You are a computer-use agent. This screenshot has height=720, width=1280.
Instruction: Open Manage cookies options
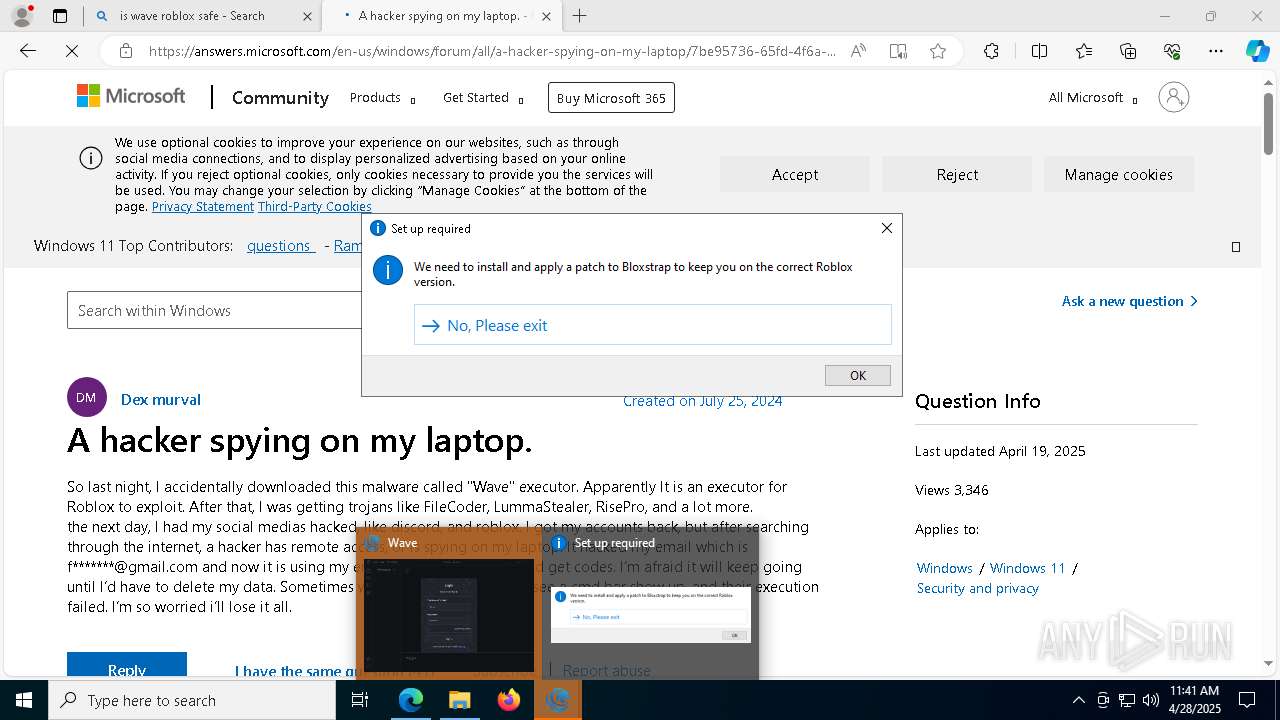[x=1119, y=174]
